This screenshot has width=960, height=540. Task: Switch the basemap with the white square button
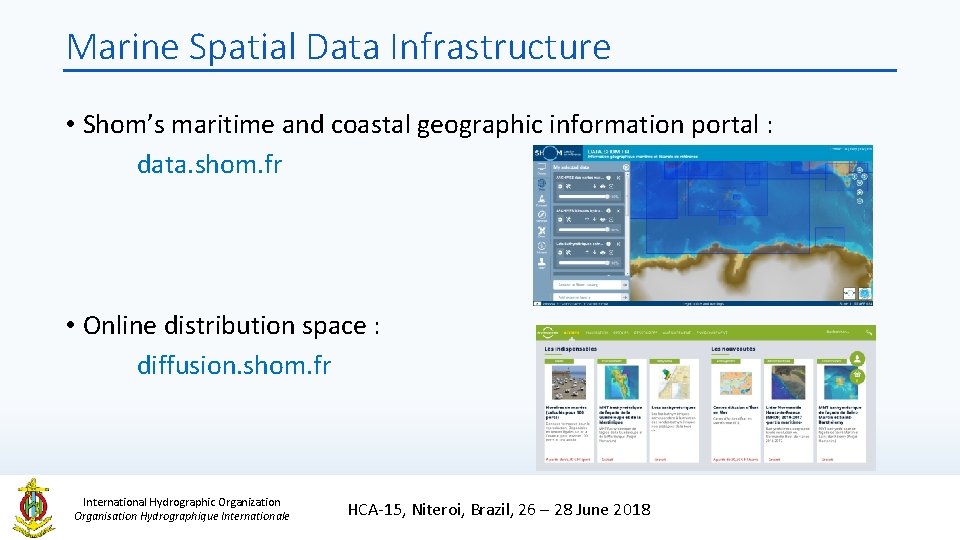coord(849,293)
